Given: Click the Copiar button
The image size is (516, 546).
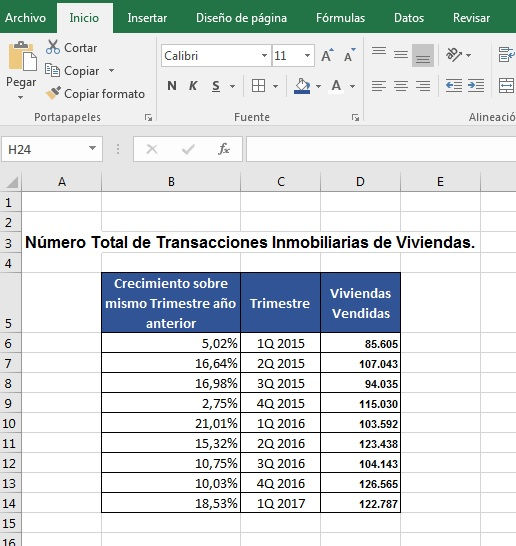Looking at the screenshot, I should [x=72, y=71].
